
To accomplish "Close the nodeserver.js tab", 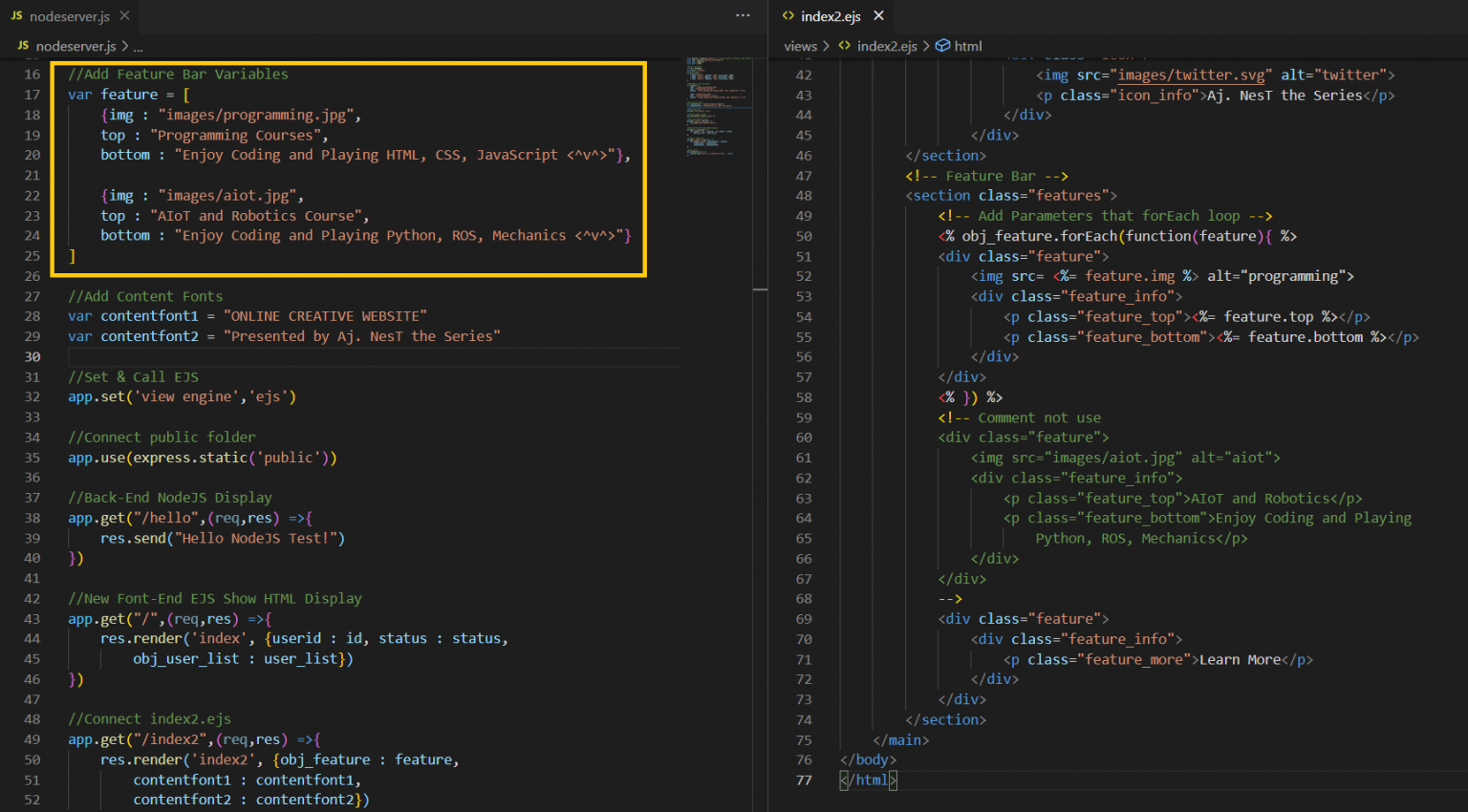I will click(125, 16).
